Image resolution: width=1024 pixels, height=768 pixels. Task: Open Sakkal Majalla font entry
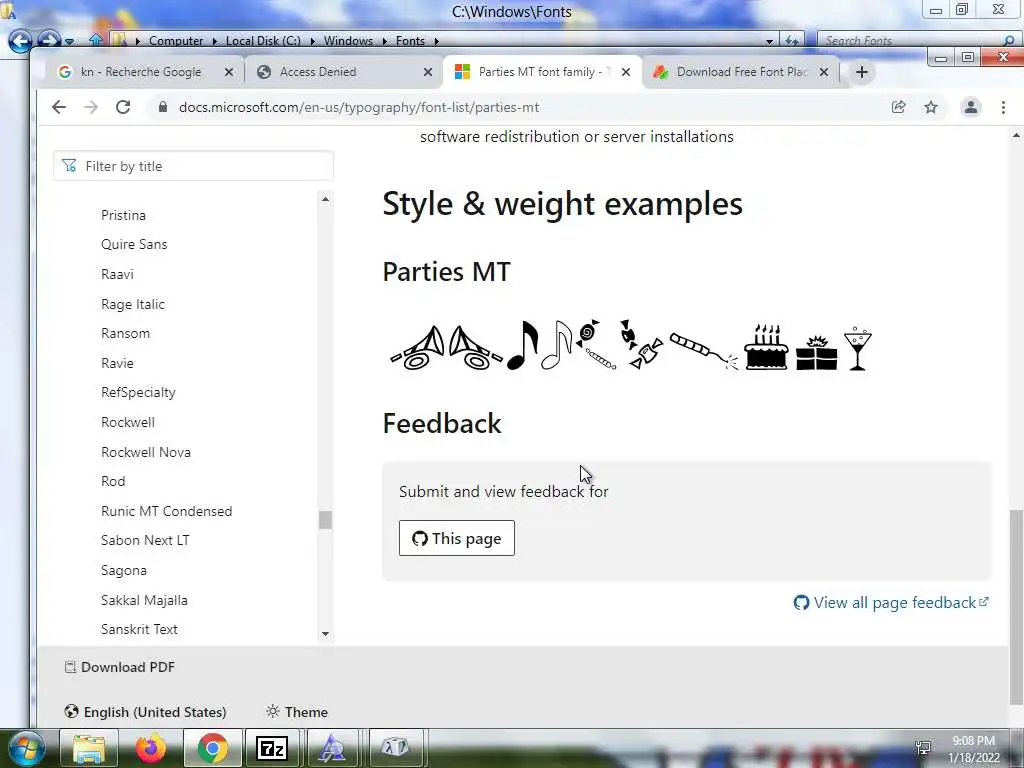pyautogui.click(x=144, y=600)
